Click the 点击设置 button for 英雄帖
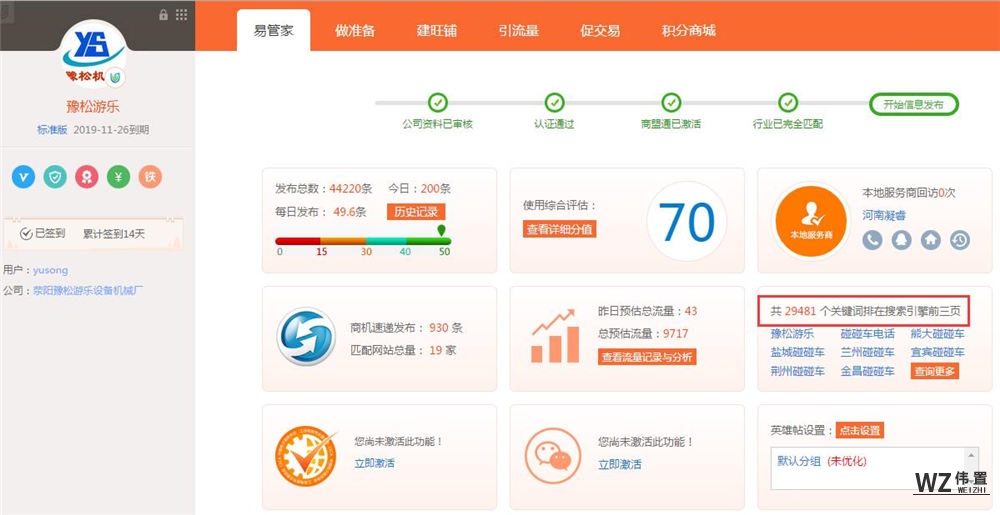The image size is (1000, 515). [860, 430]
